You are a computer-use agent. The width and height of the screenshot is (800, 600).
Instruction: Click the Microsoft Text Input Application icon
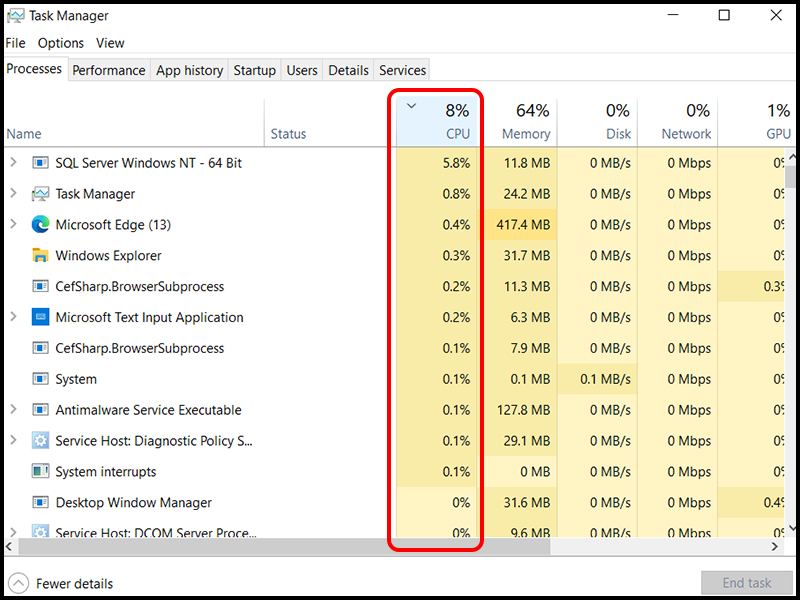point(41,317)
